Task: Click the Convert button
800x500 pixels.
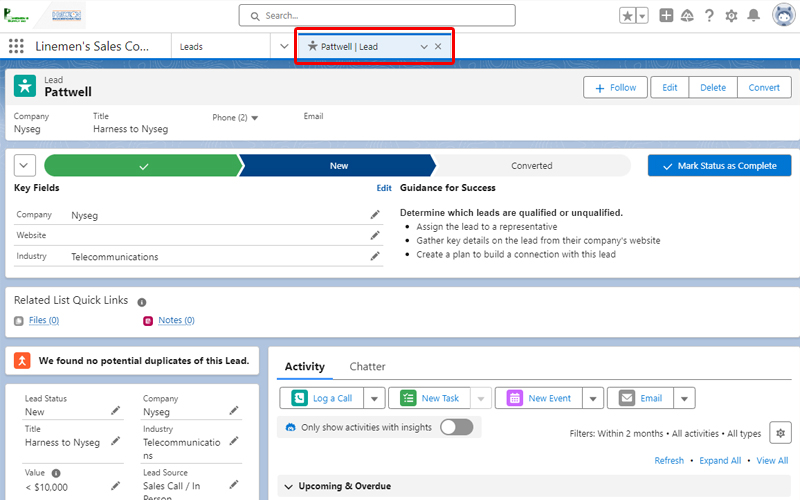Action: [x=764, y=88]
